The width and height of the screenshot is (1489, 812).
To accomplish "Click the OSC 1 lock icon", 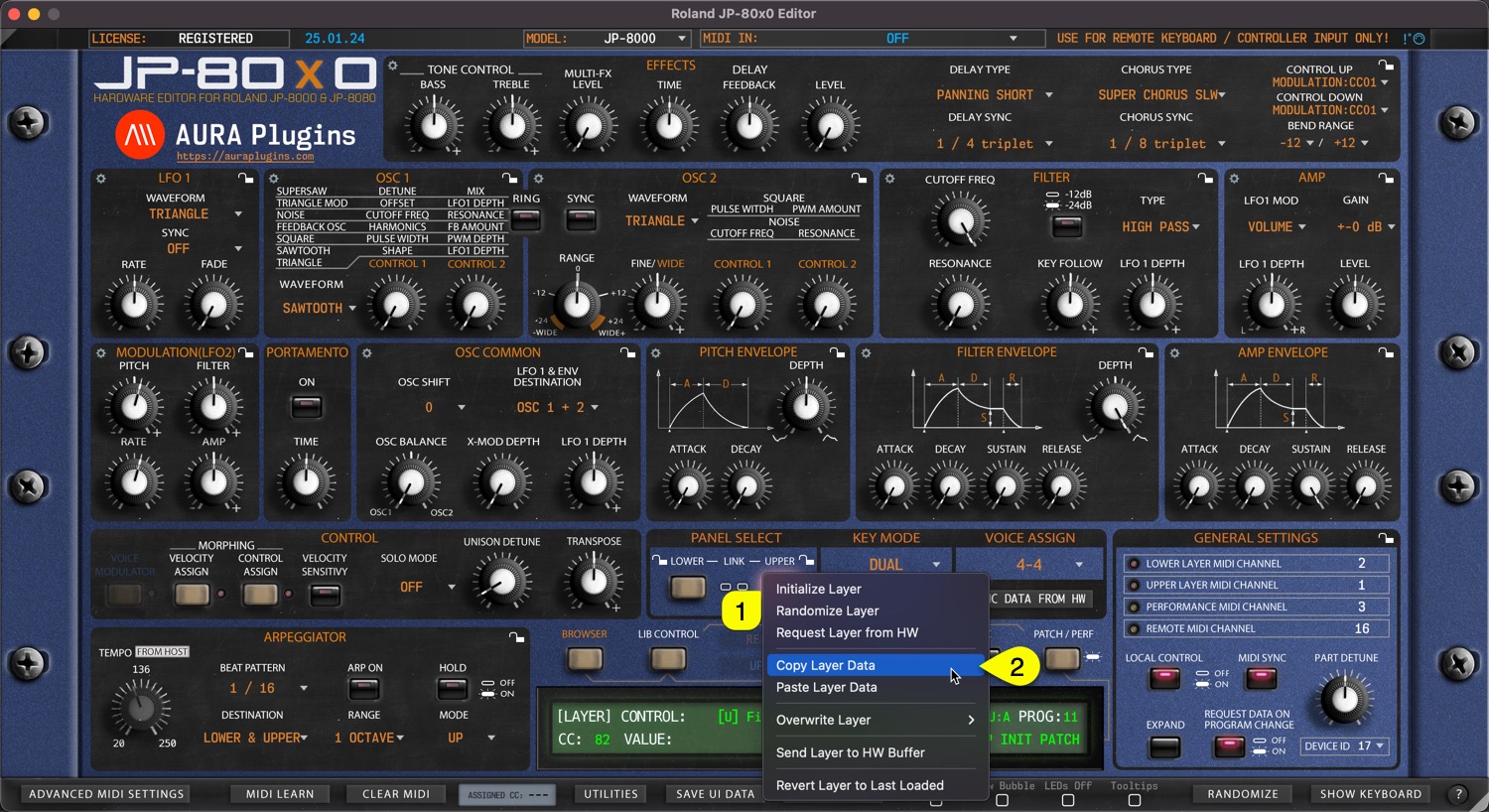I will tap(509, 179).
